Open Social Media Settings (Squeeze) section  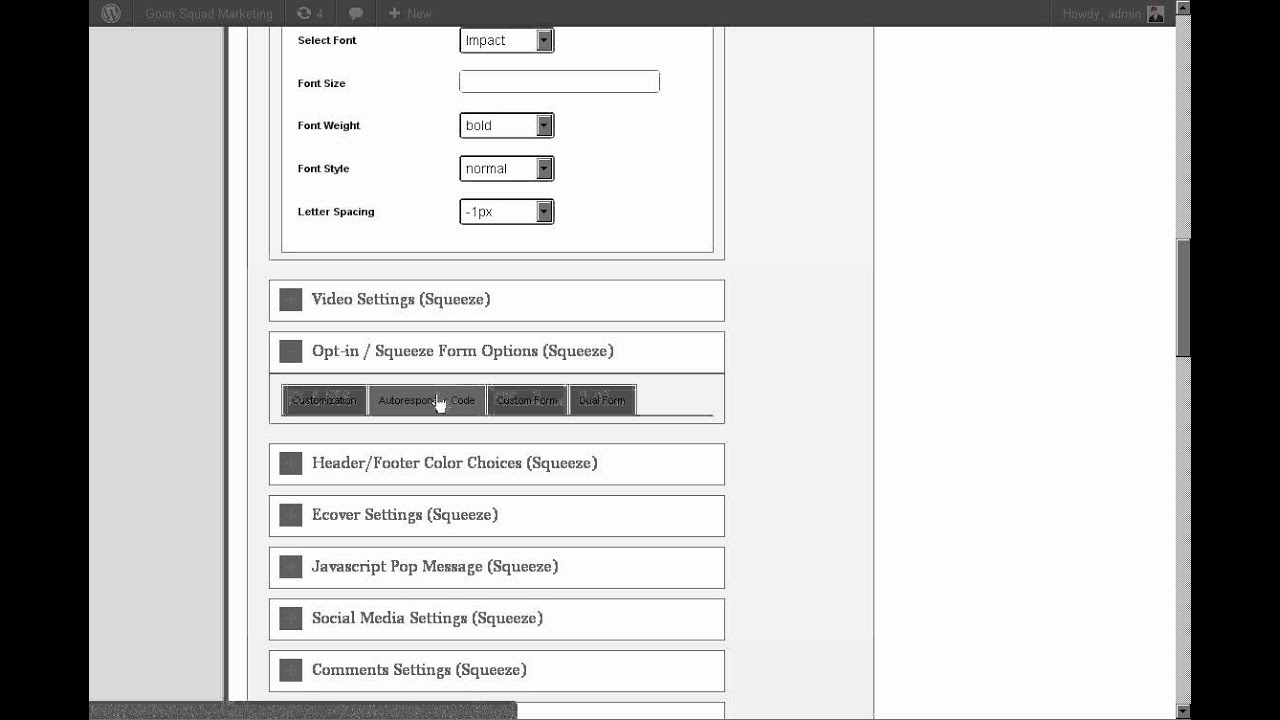click(496, 619)
